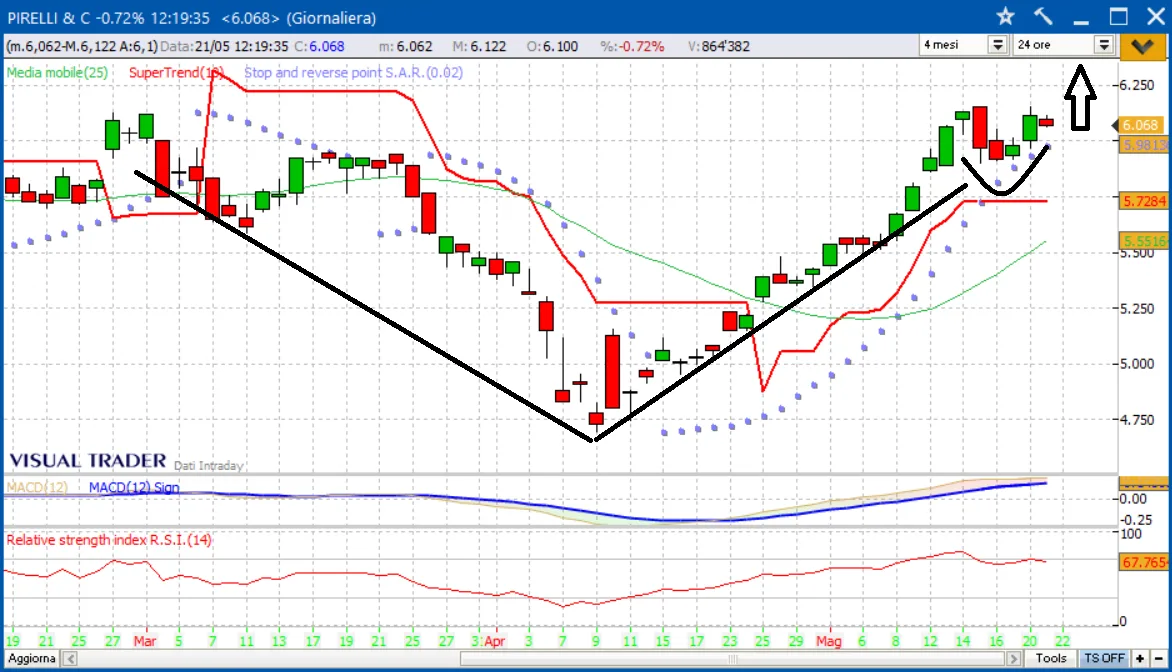Click the star favorite icon in title bar

pos(1005,16)
